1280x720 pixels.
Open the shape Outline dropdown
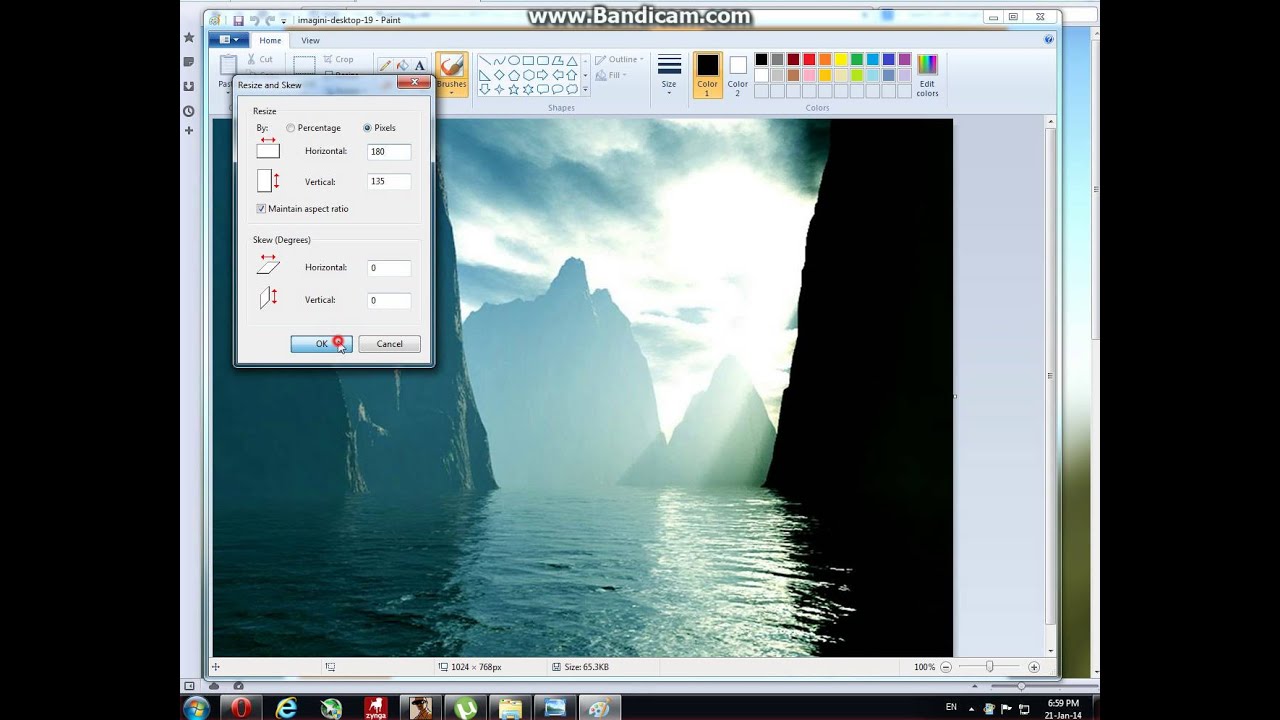coord(619,60)
